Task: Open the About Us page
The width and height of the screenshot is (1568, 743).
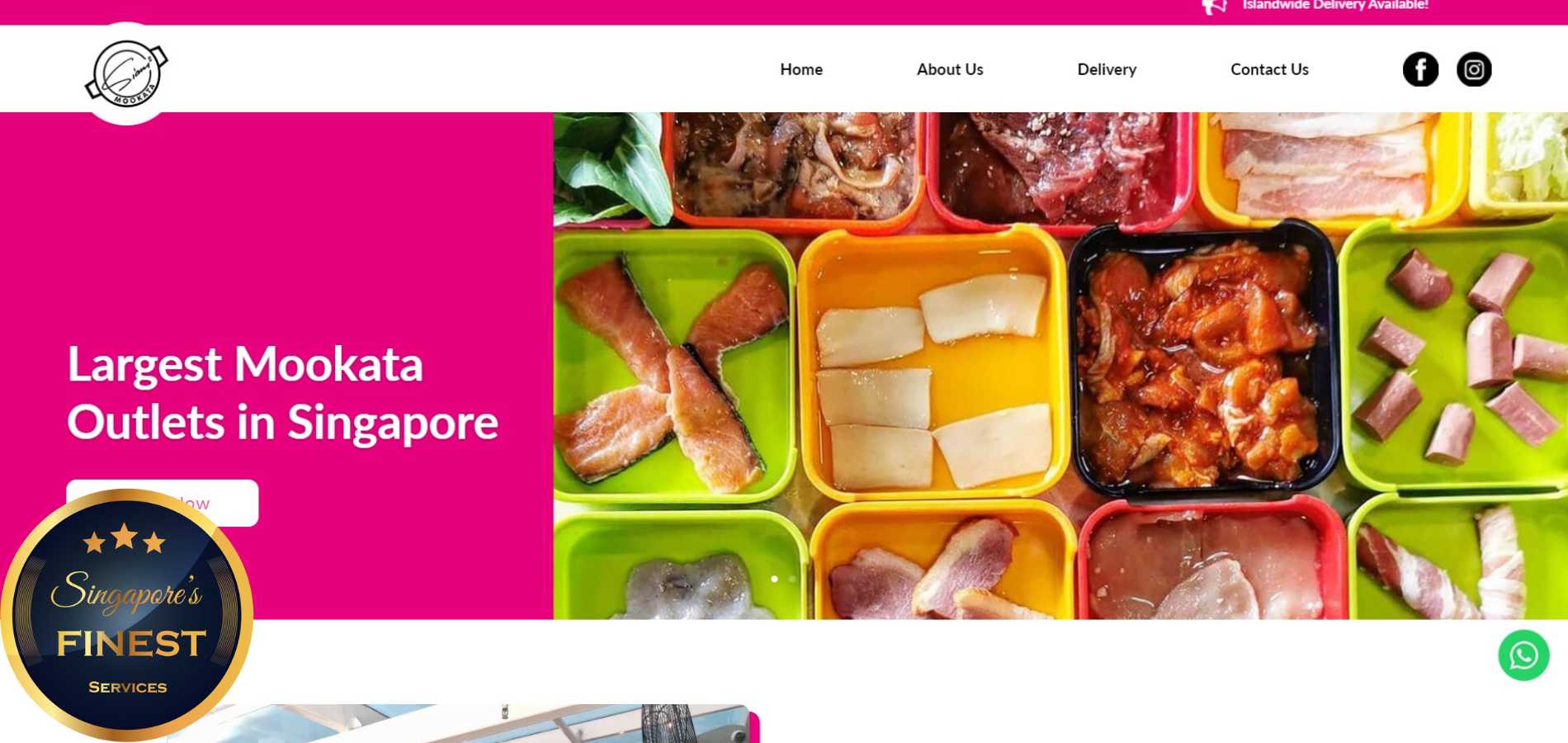Action: (950, 69)
